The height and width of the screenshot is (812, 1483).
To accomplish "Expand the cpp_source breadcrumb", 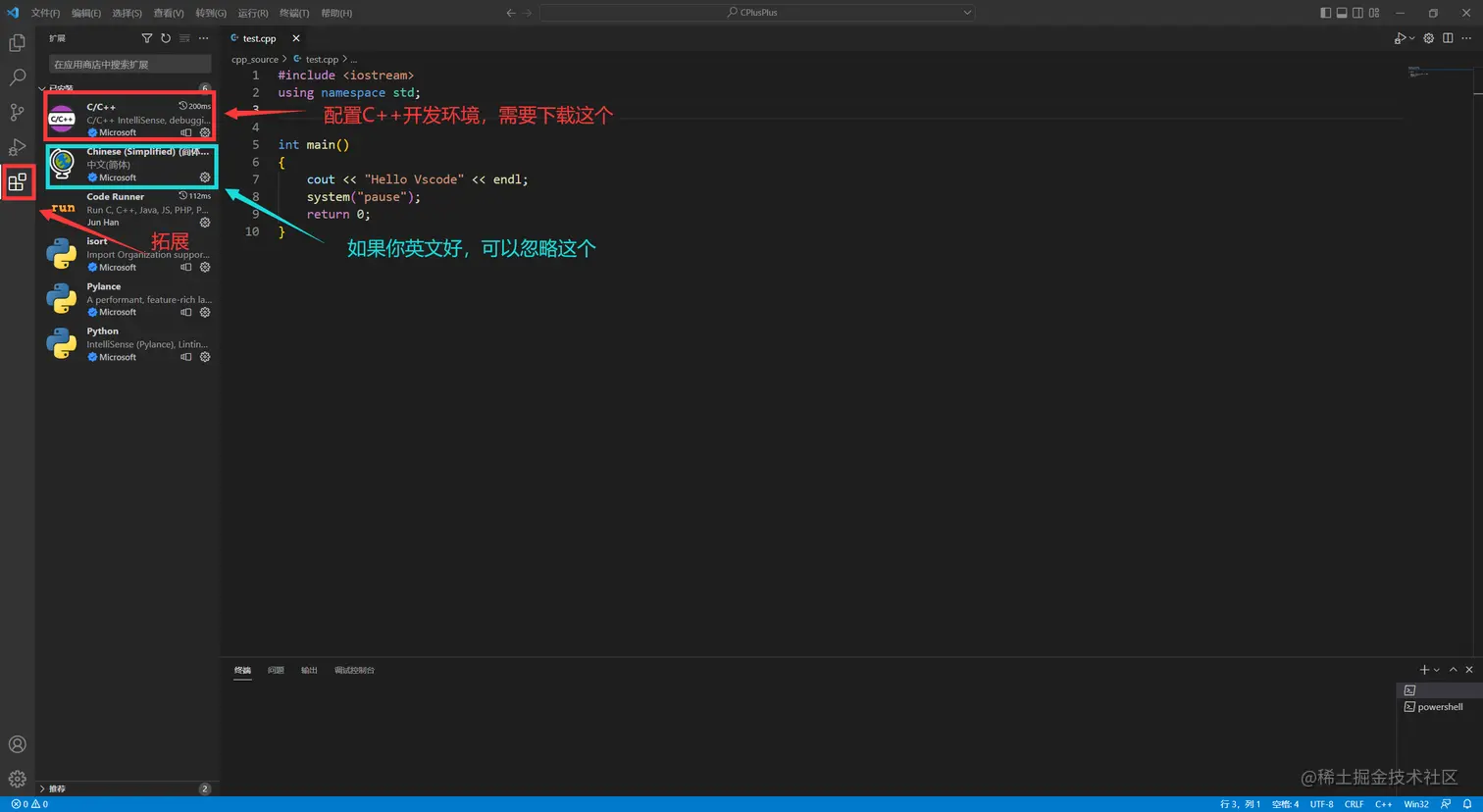I will pyautogui.click(x=255, y=60).
